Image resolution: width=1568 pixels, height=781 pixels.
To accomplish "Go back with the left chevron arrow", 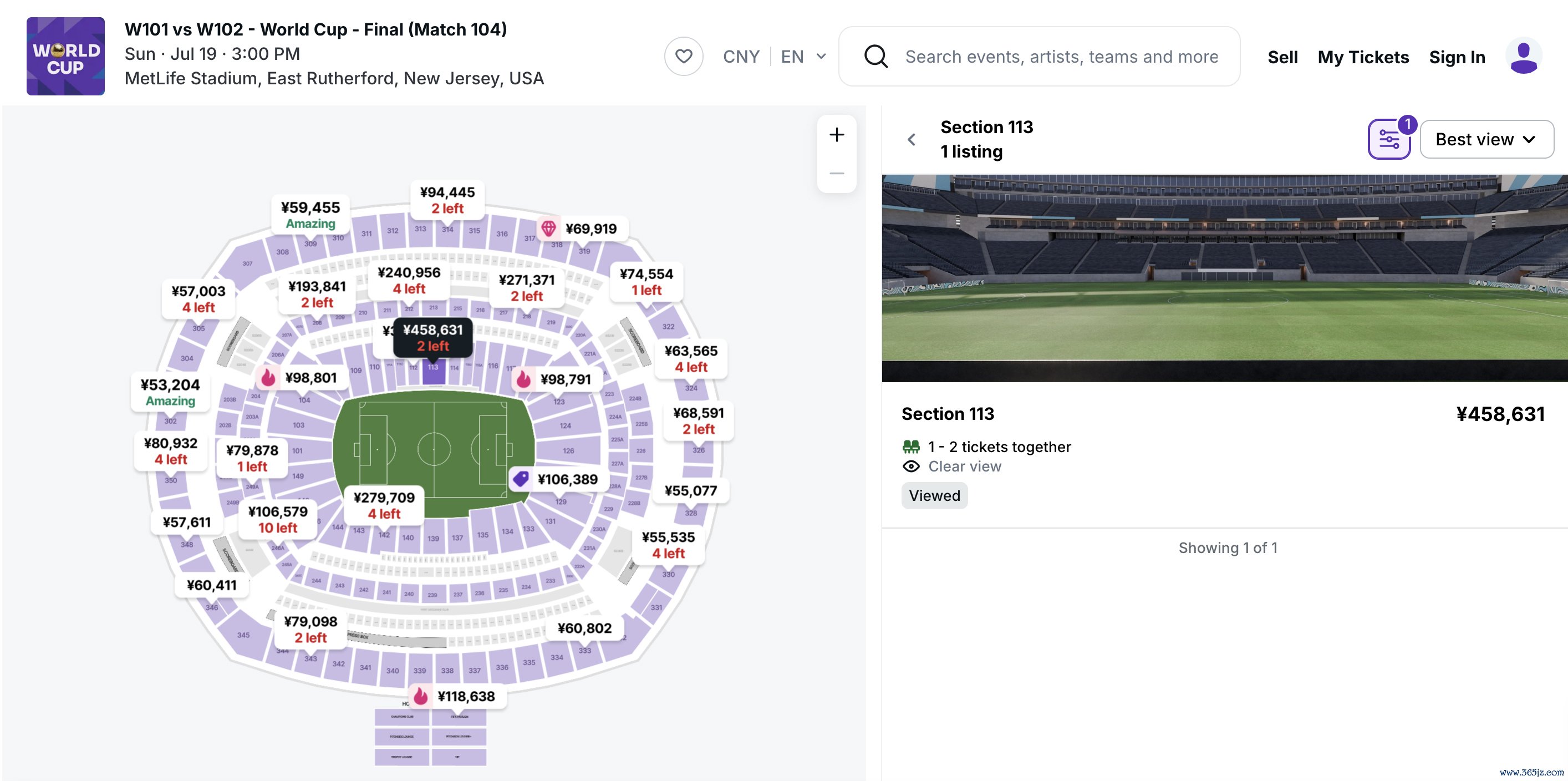I will [911, 140].
